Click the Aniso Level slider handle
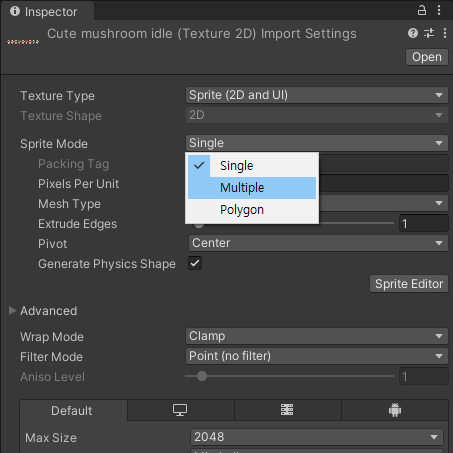This screenshot has height=453, width=453. click(202, 376)
